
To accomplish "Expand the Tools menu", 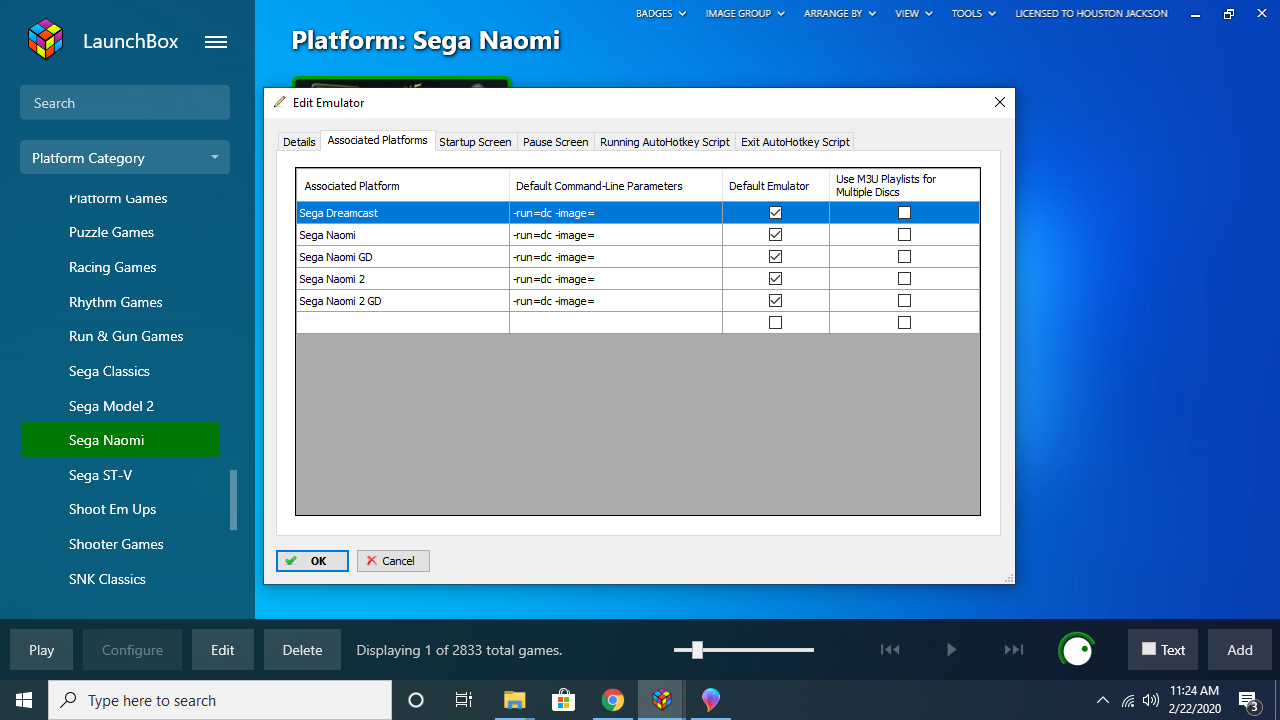I will [x=974, y=14].
